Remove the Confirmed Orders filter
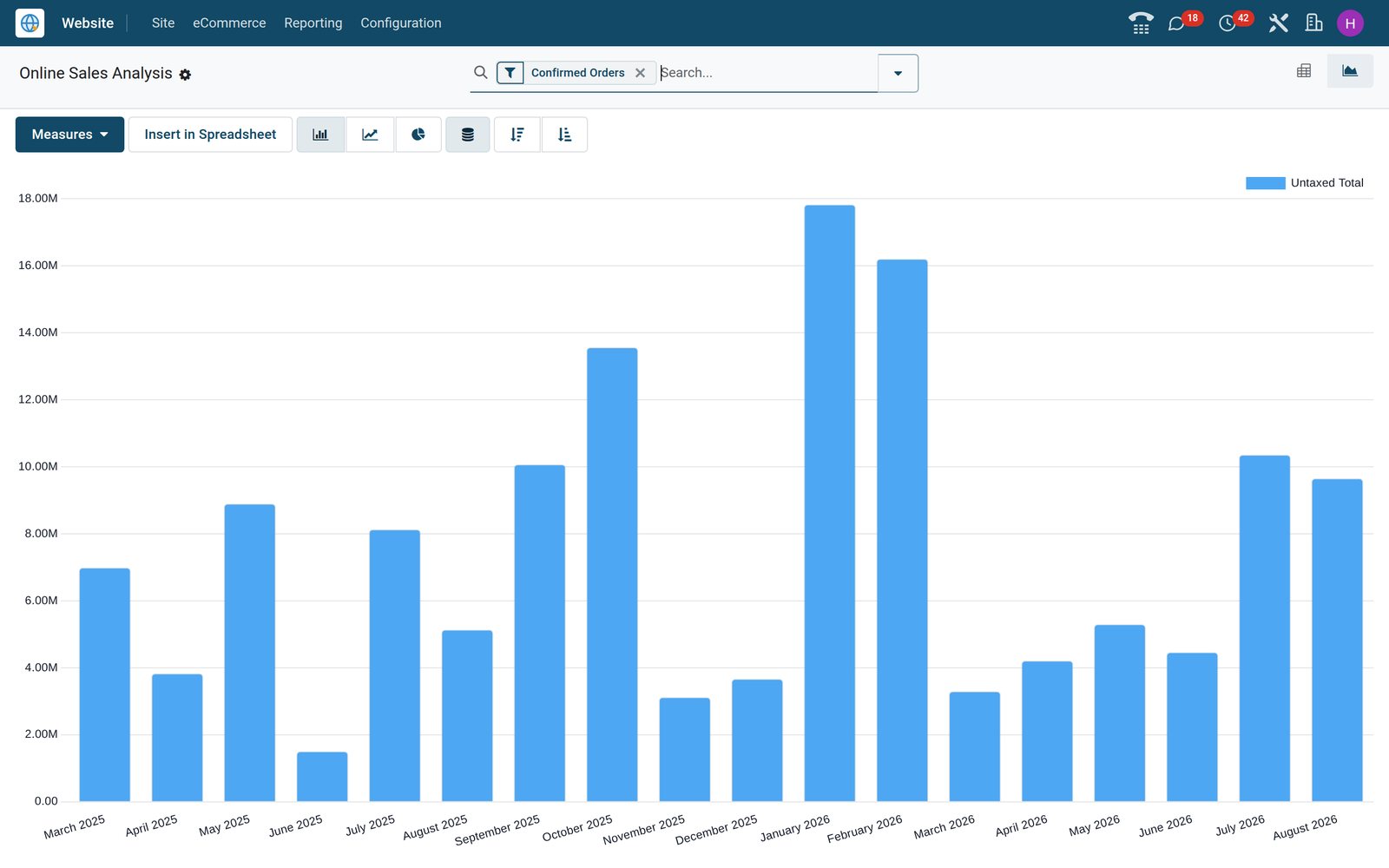 640,73
